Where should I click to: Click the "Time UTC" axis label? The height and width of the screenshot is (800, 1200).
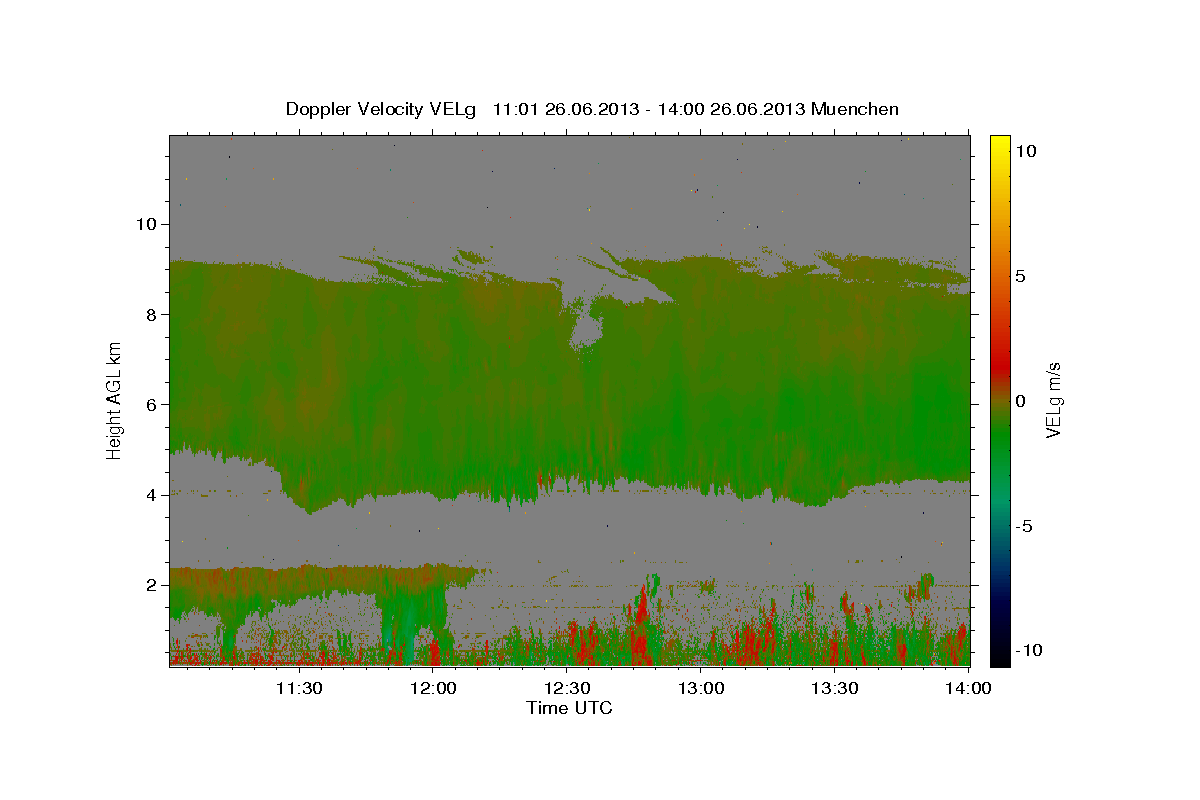(569, 708)
